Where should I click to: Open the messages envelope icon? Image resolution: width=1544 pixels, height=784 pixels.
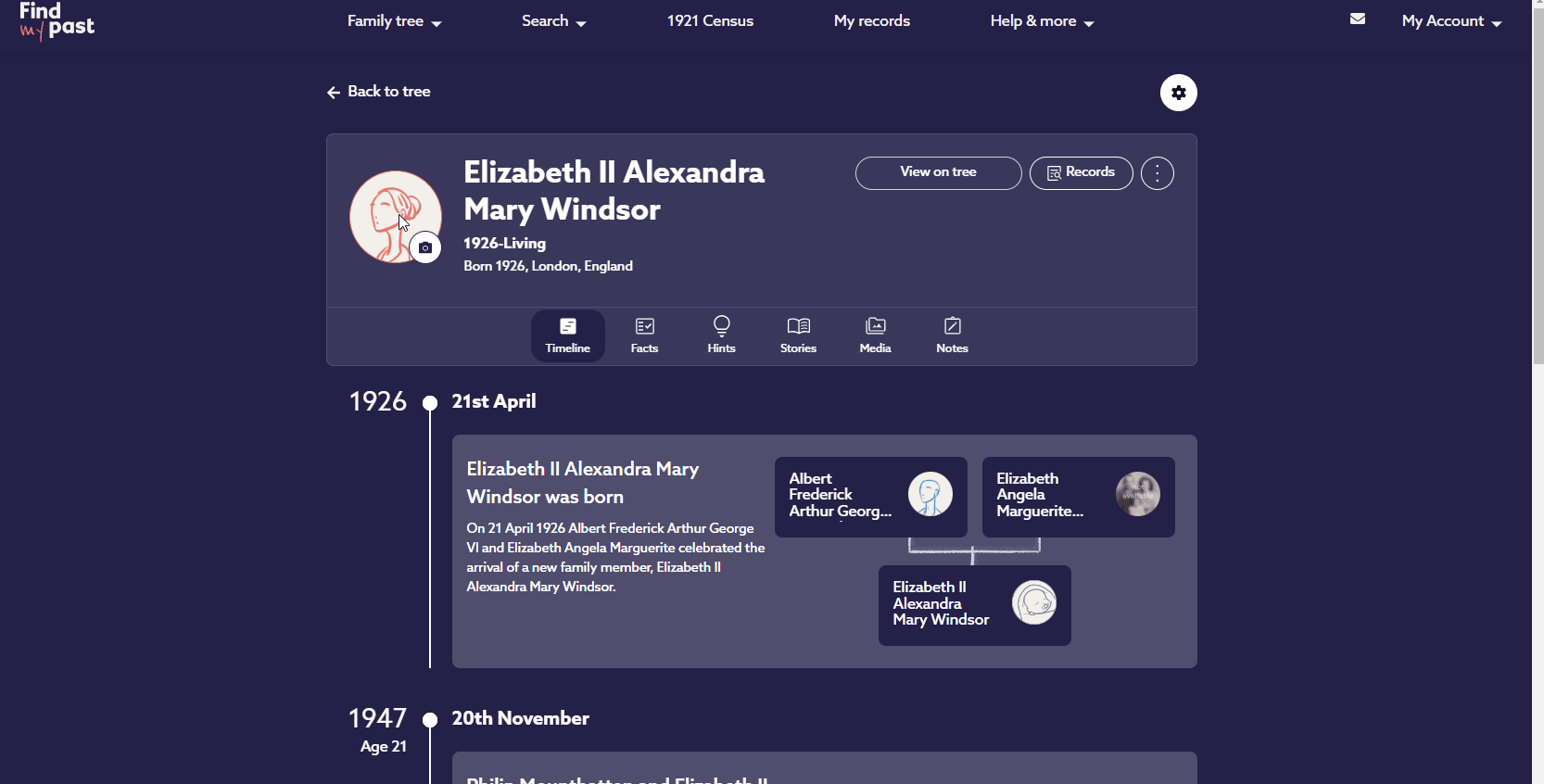tap(1358, 19)
